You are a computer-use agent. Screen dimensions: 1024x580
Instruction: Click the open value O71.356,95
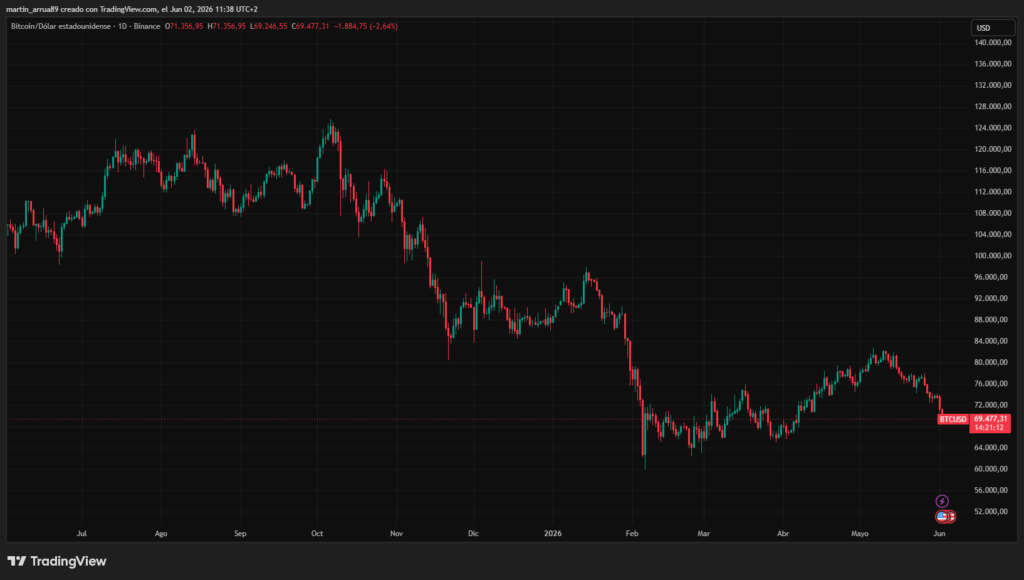click(184, 26)
